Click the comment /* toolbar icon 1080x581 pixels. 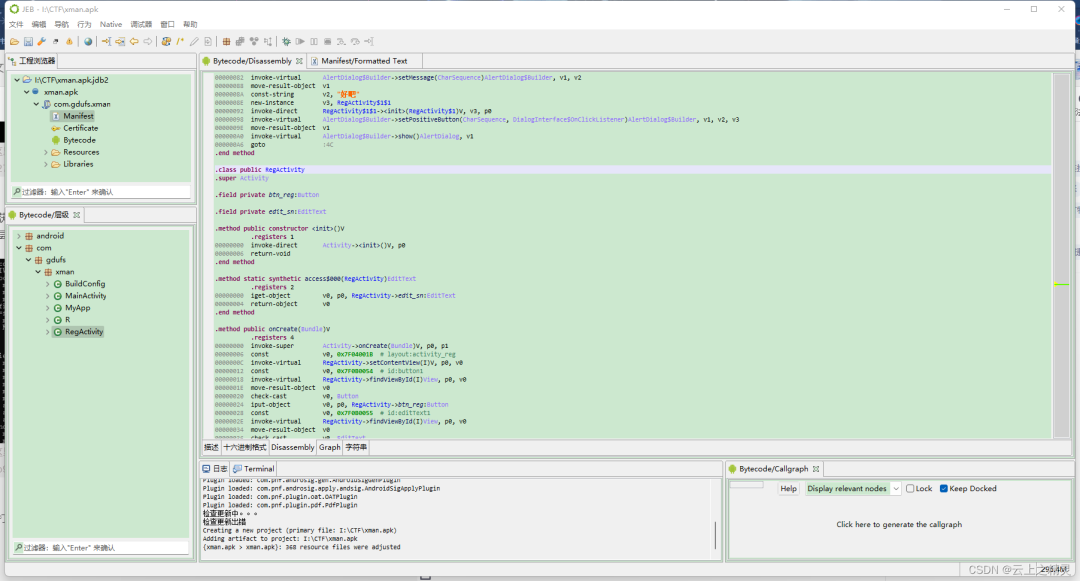pos(180,41)
